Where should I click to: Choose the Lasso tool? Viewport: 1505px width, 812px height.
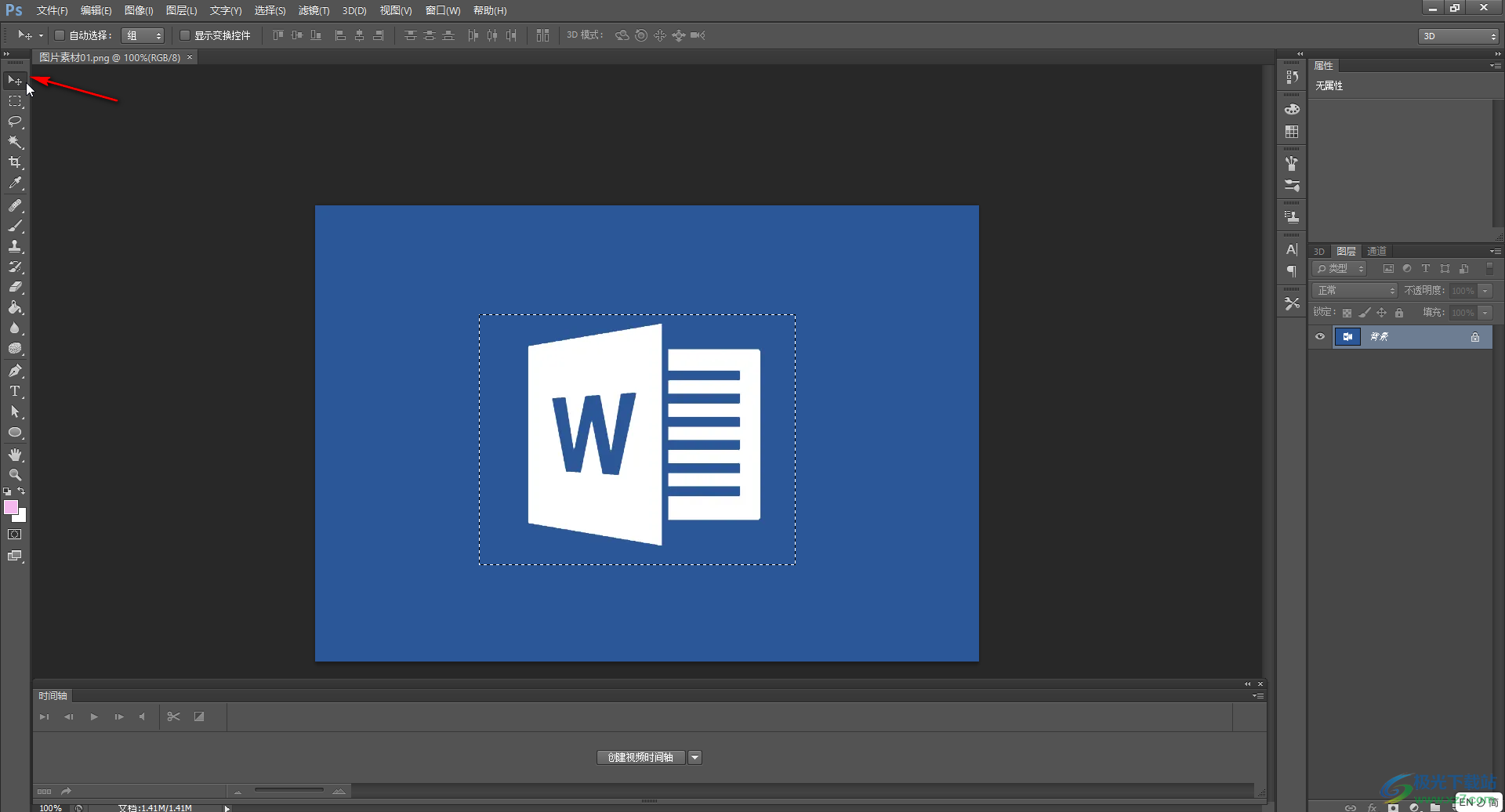(x=15, y=121)
